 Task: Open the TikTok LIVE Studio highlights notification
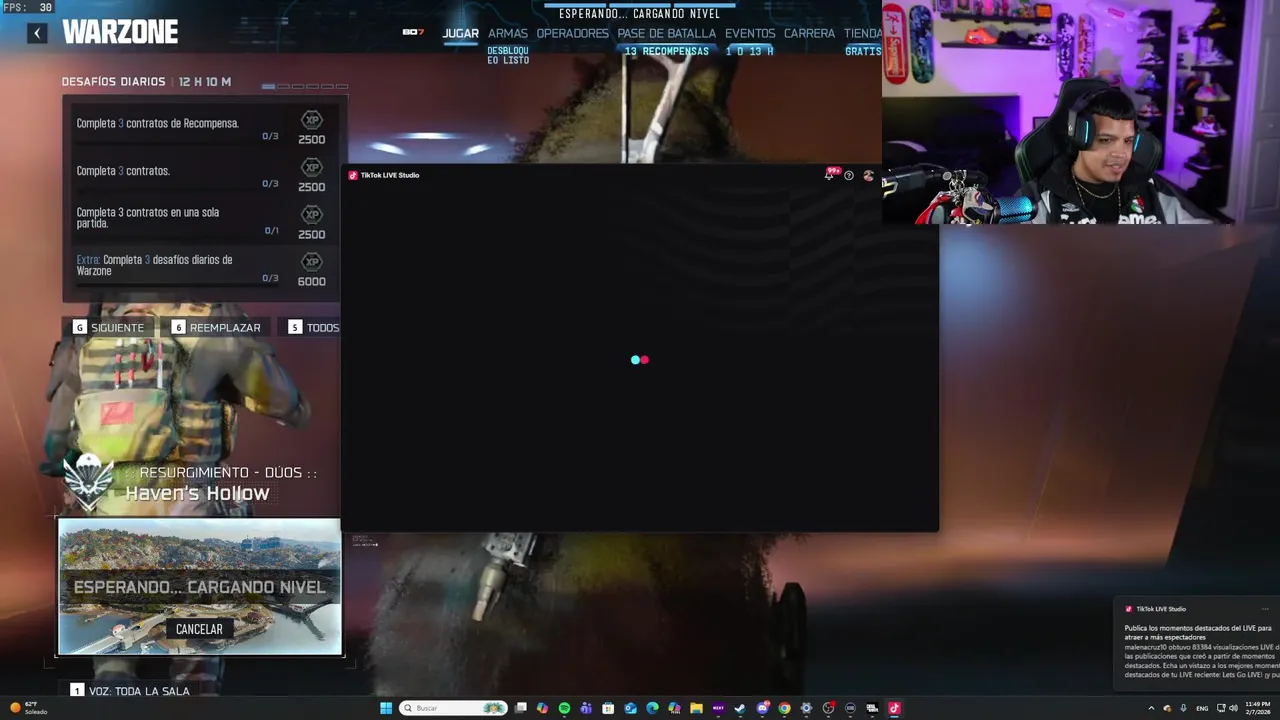coord(1198,645)
